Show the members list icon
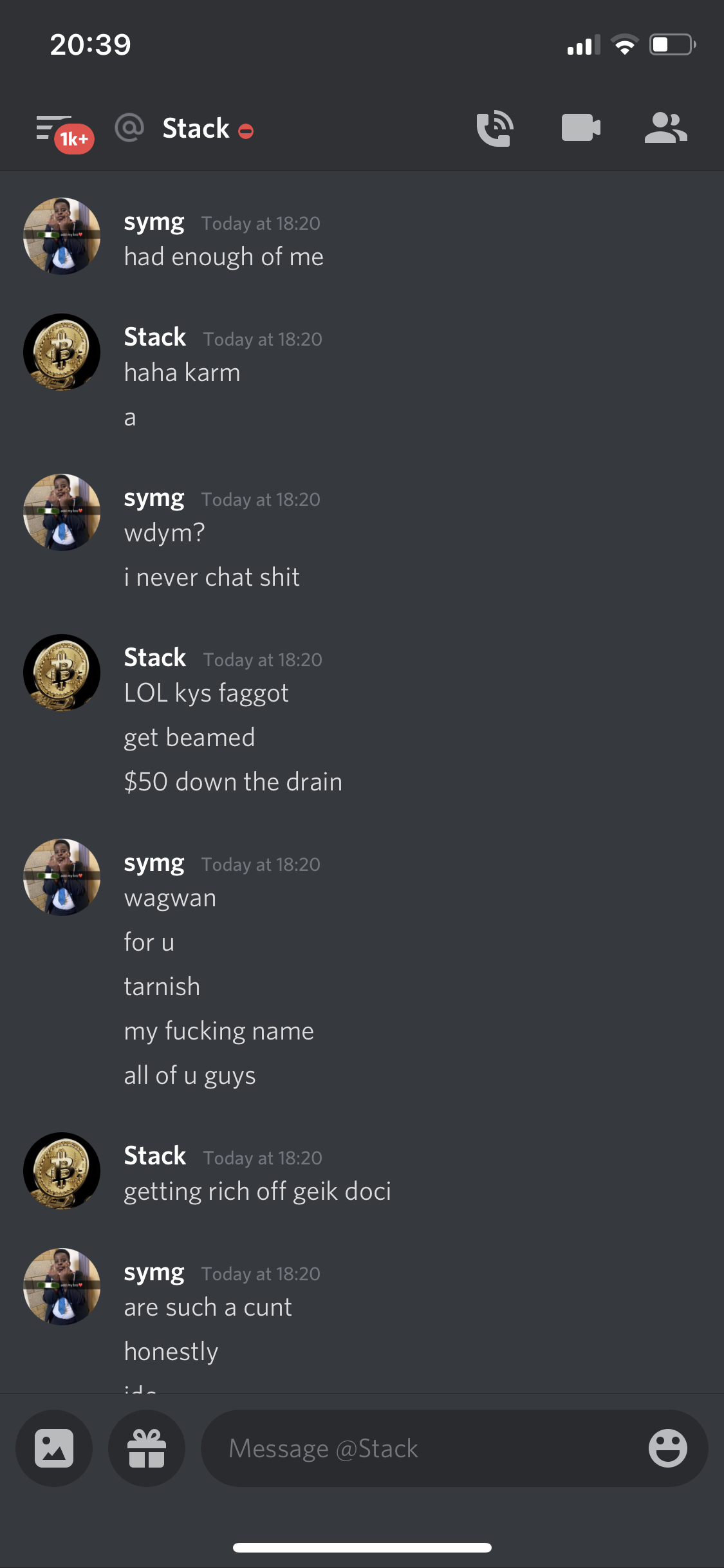Screen dimensions: 724x1568 (666, 127)
